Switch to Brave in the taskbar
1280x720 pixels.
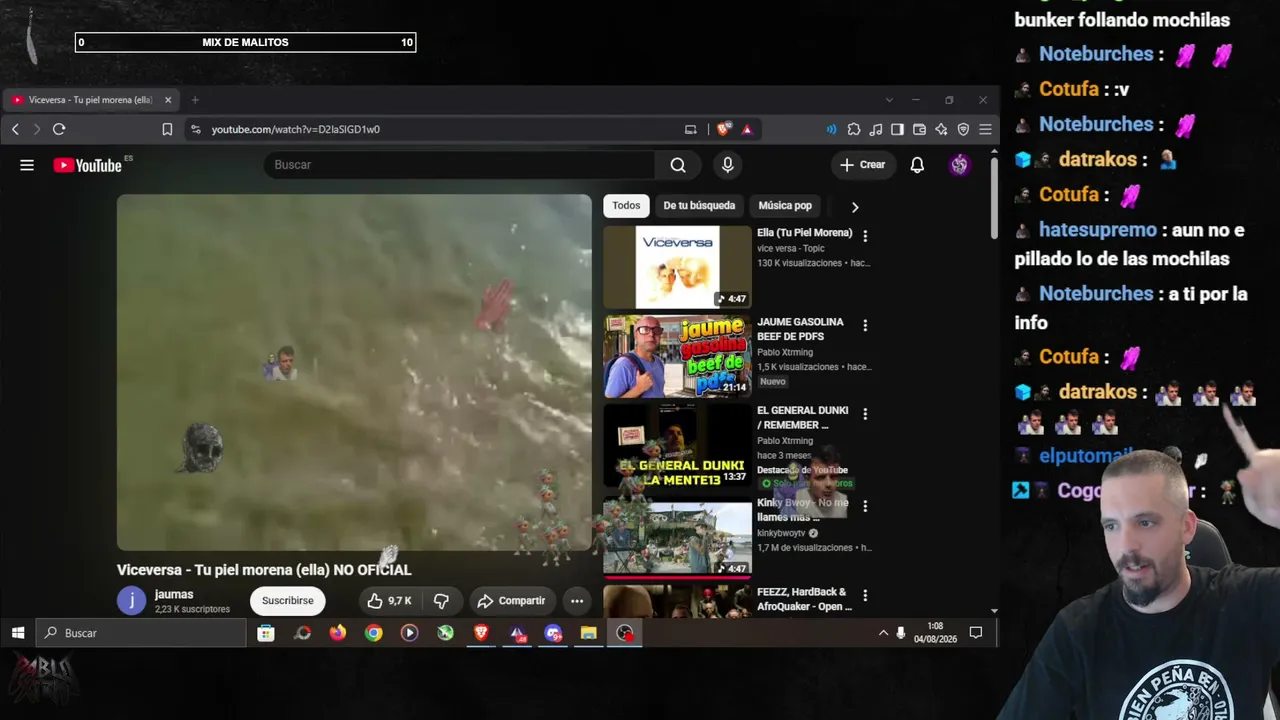pos(481,633)
